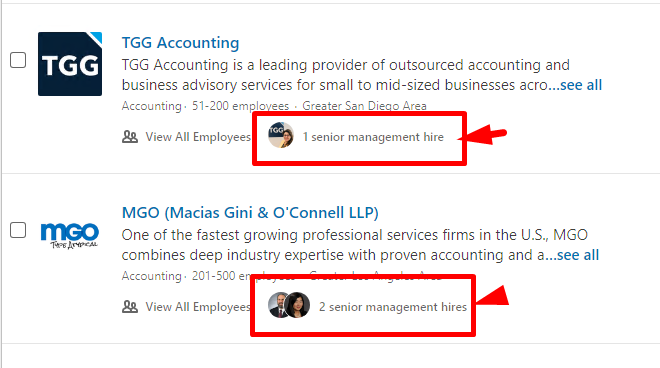Image resolution: width=660 pixels, height=368 pixels.
Task: Click the 1 senior management hire text
Action: pyautogui.click(x=373, y=137)
